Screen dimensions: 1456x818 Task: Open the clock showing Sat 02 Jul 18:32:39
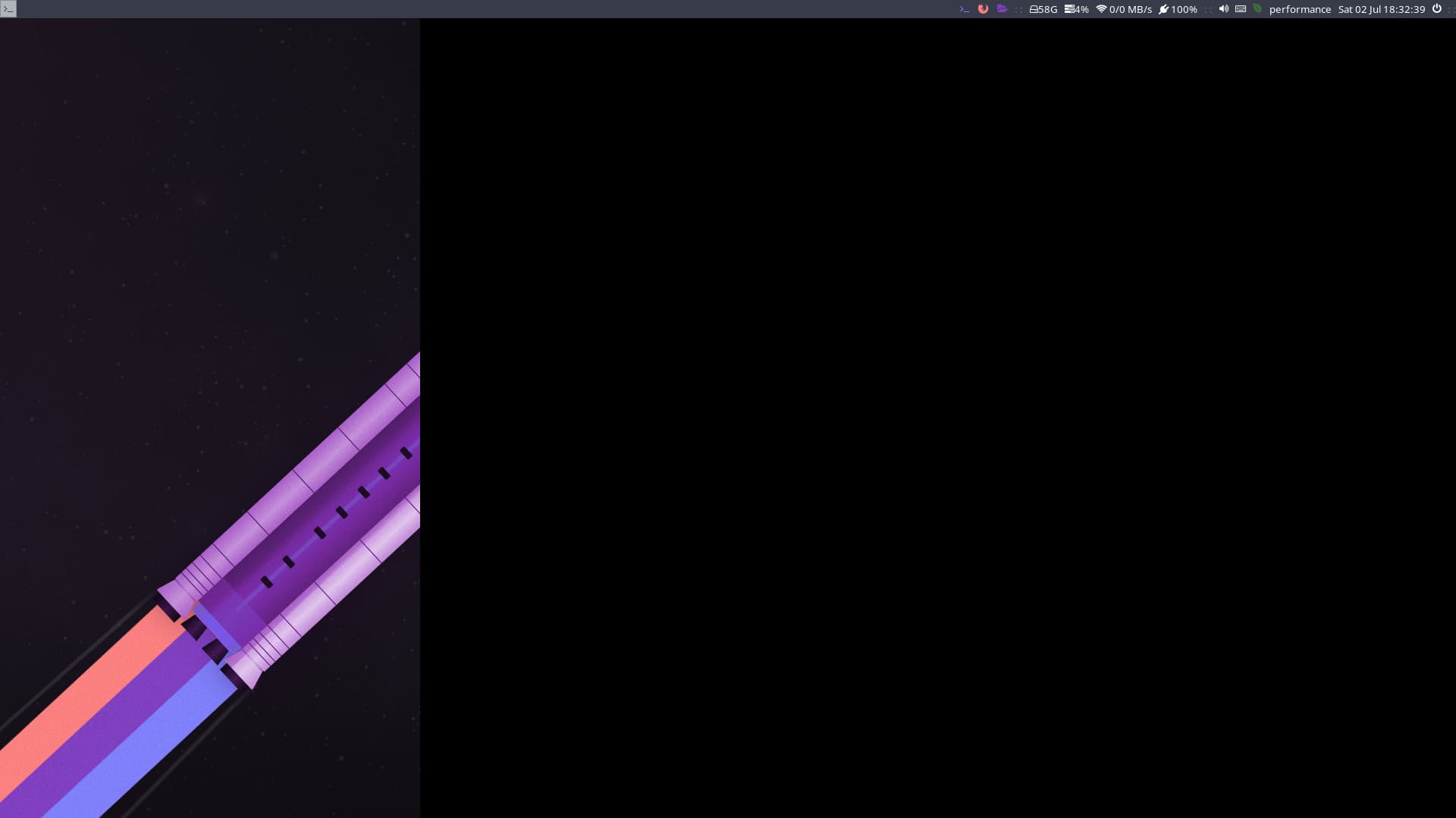tap(1382, 9)
